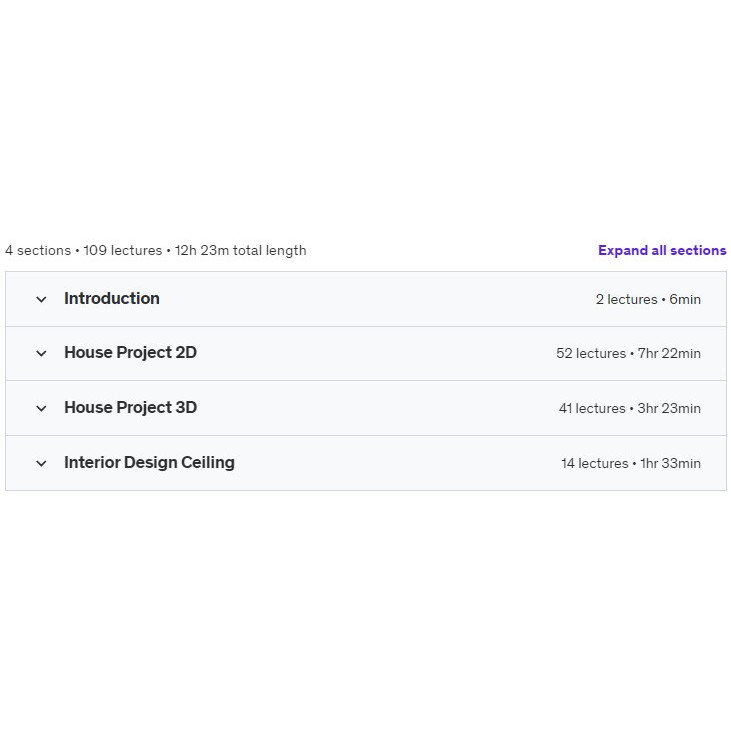731x731 pixels.
Task: Select the House Project 2D title
Action: click(130, 353)
